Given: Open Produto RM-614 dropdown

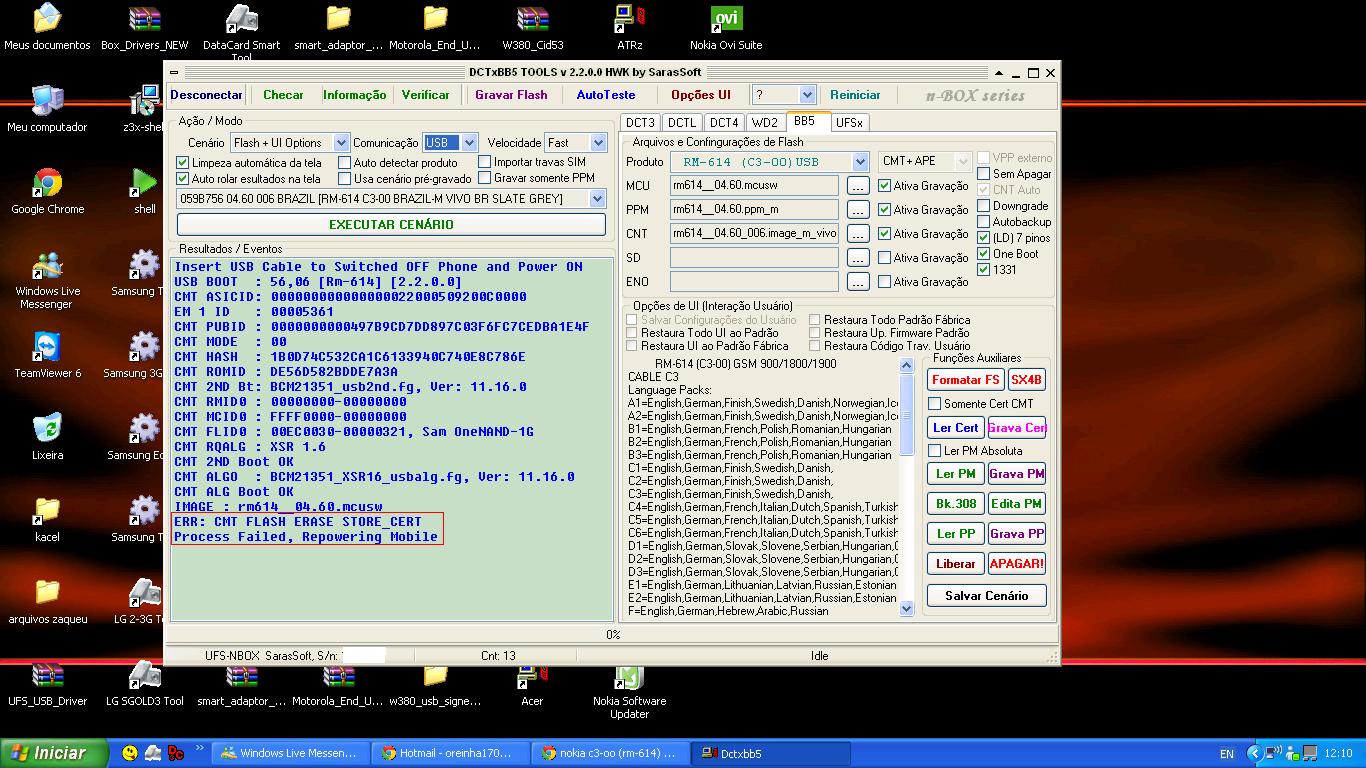Looking at the screenshot, I should coord(769,161).
